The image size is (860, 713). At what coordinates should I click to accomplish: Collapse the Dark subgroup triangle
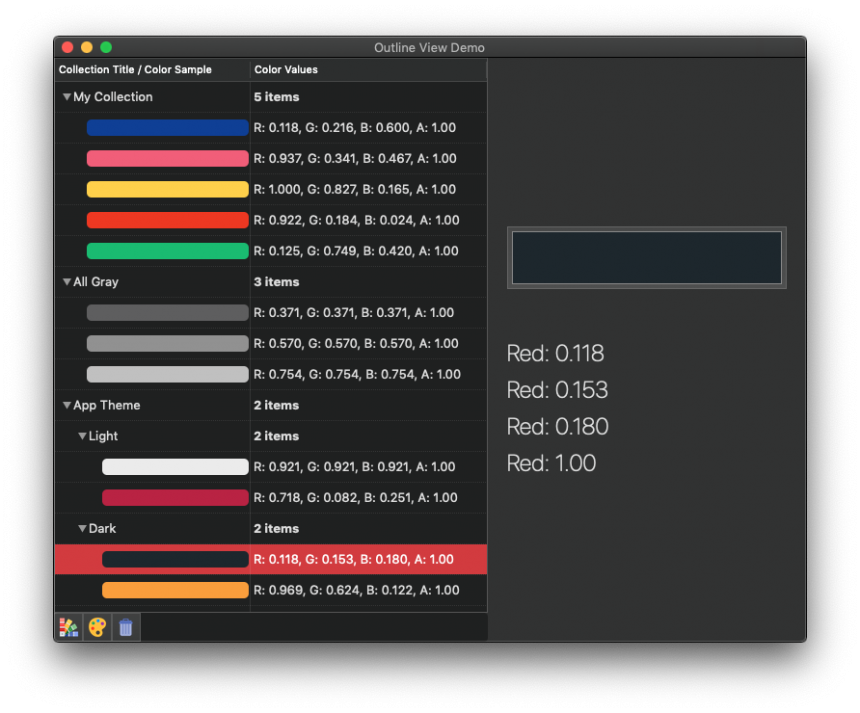[x=82, y=528]
